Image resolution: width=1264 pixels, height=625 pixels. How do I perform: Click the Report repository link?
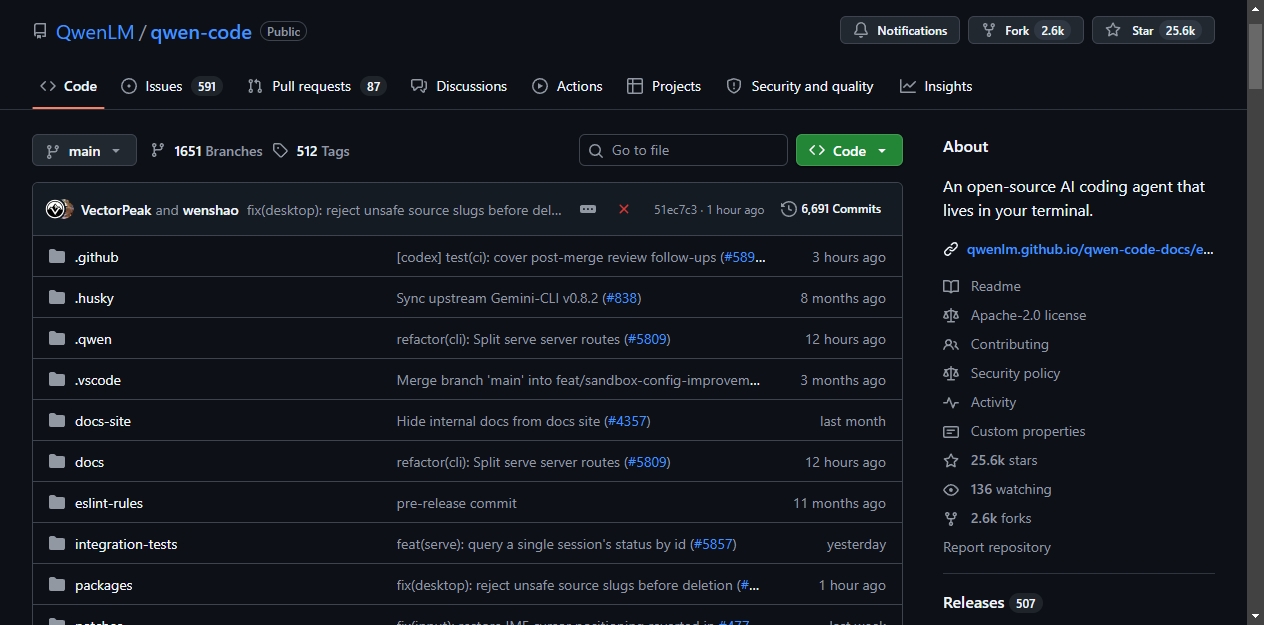(997, 547)
